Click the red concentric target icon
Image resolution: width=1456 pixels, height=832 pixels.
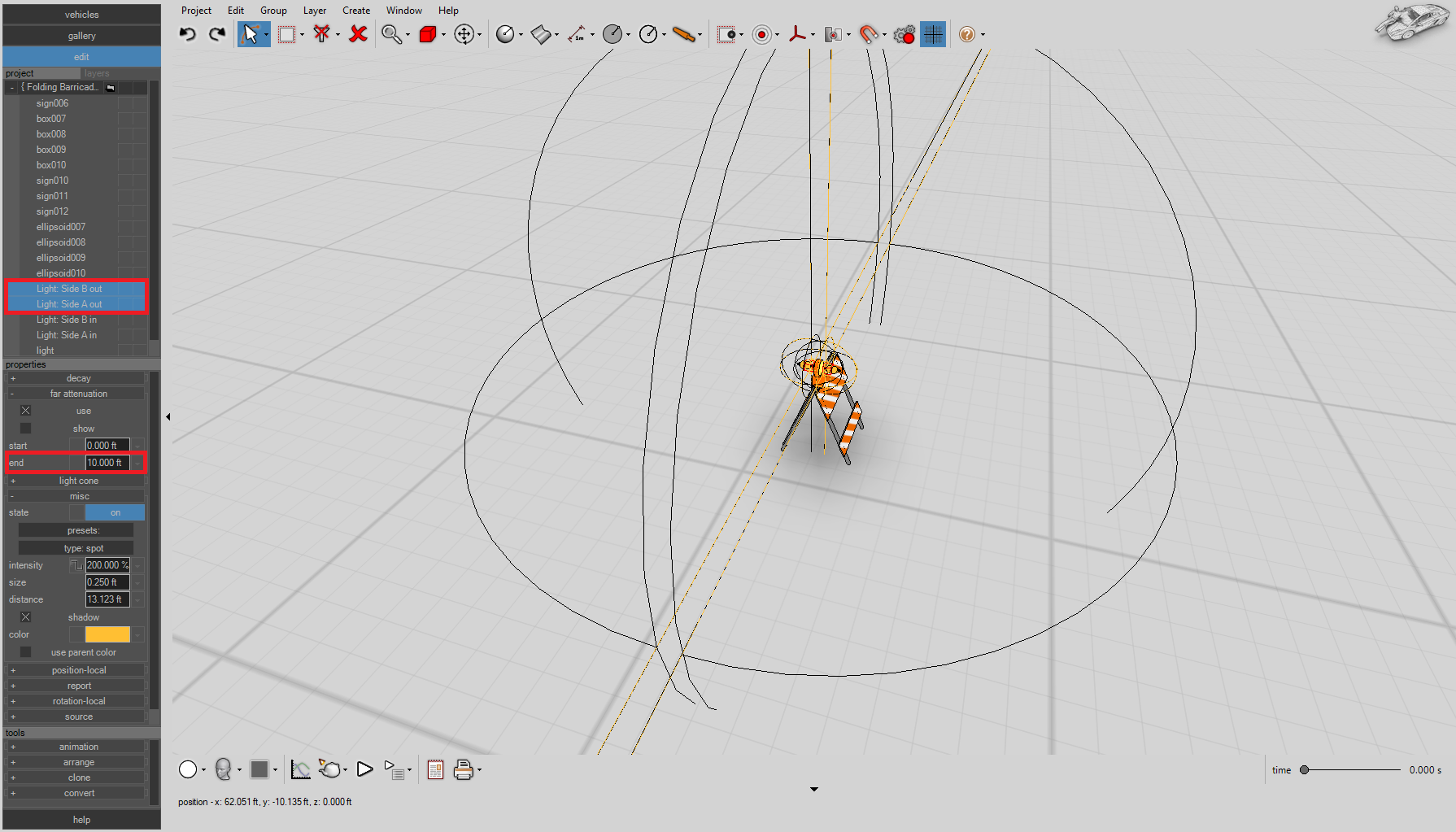[x=762, y=34]
